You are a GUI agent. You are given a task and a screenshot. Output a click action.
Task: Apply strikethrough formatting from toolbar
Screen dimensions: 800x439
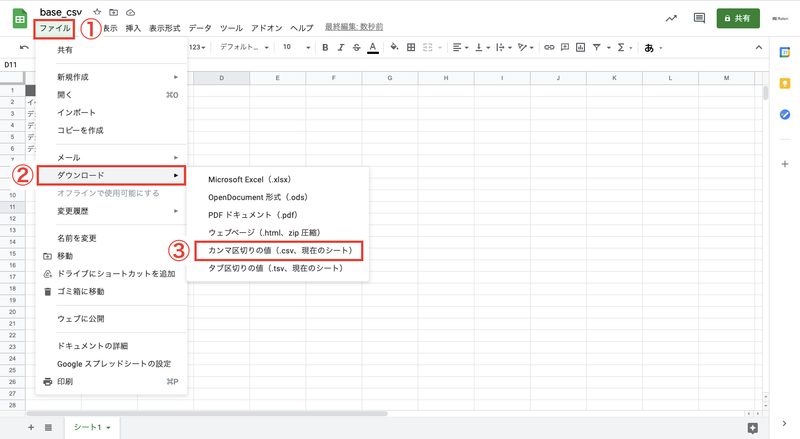tap(357, 47)
